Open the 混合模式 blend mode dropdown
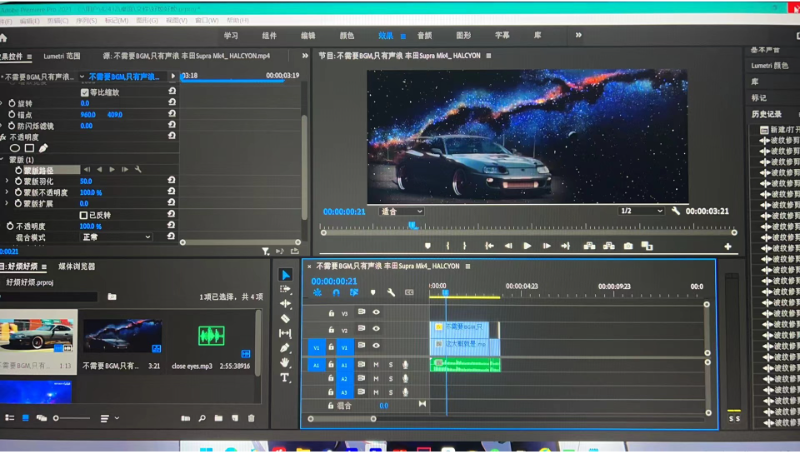Screen dimensions: 800x453 click(115, 237)
